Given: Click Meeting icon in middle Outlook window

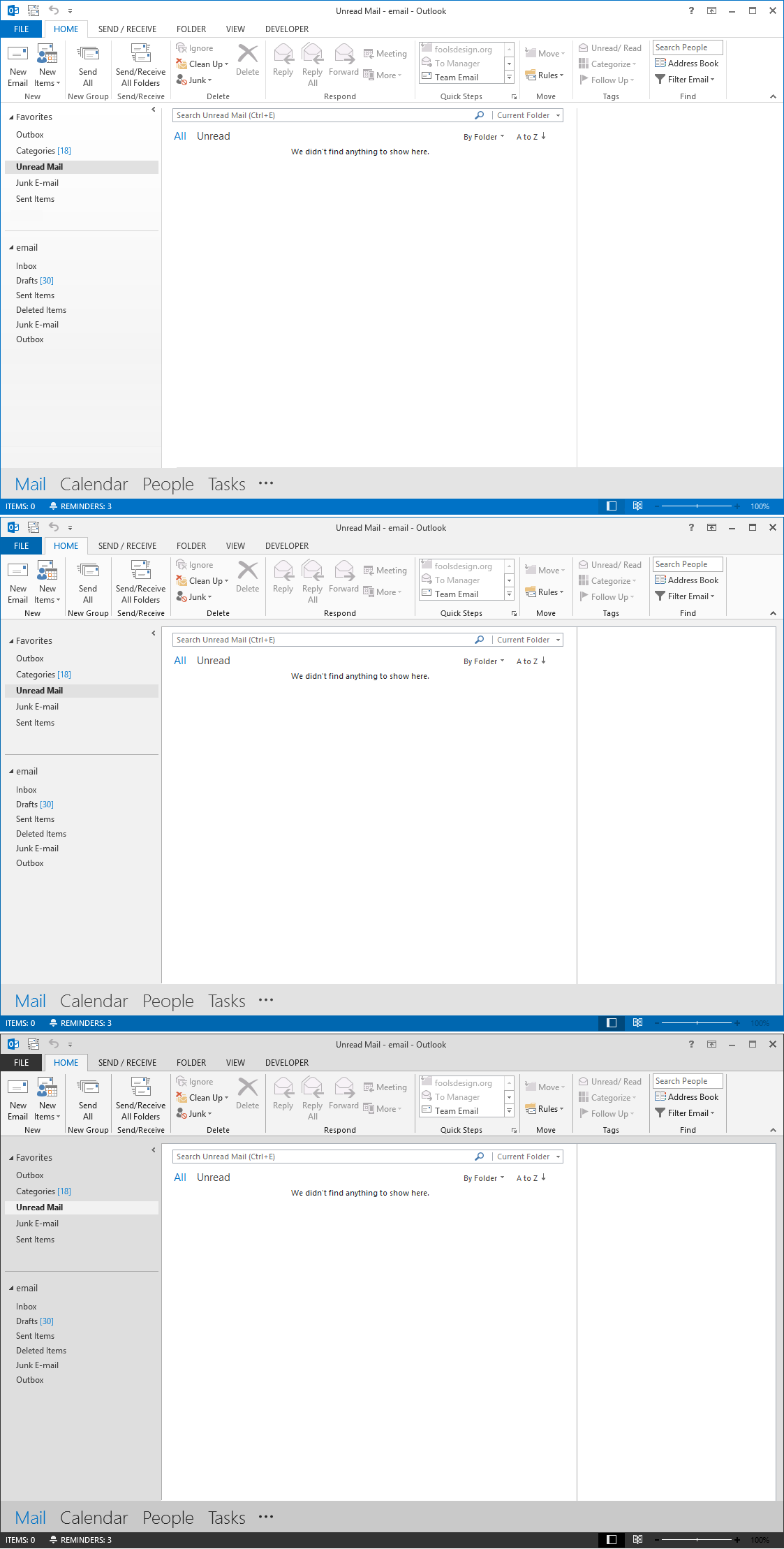Looking at the screenshot, I should click(369, 570).
